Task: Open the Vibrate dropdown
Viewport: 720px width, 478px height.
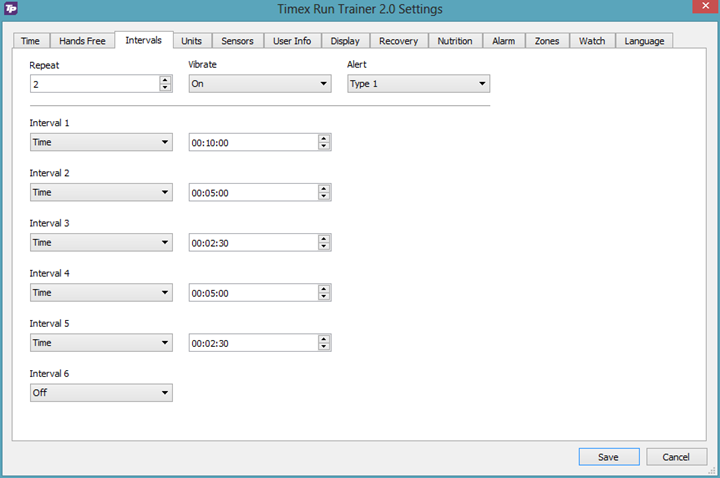Action: tap(260, 84)
